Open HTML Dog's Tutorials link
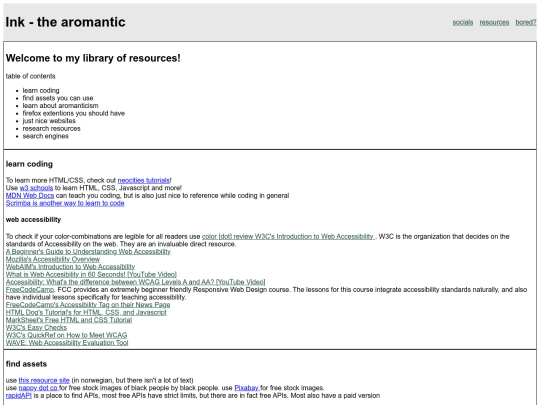 click(x=86, y=312)
